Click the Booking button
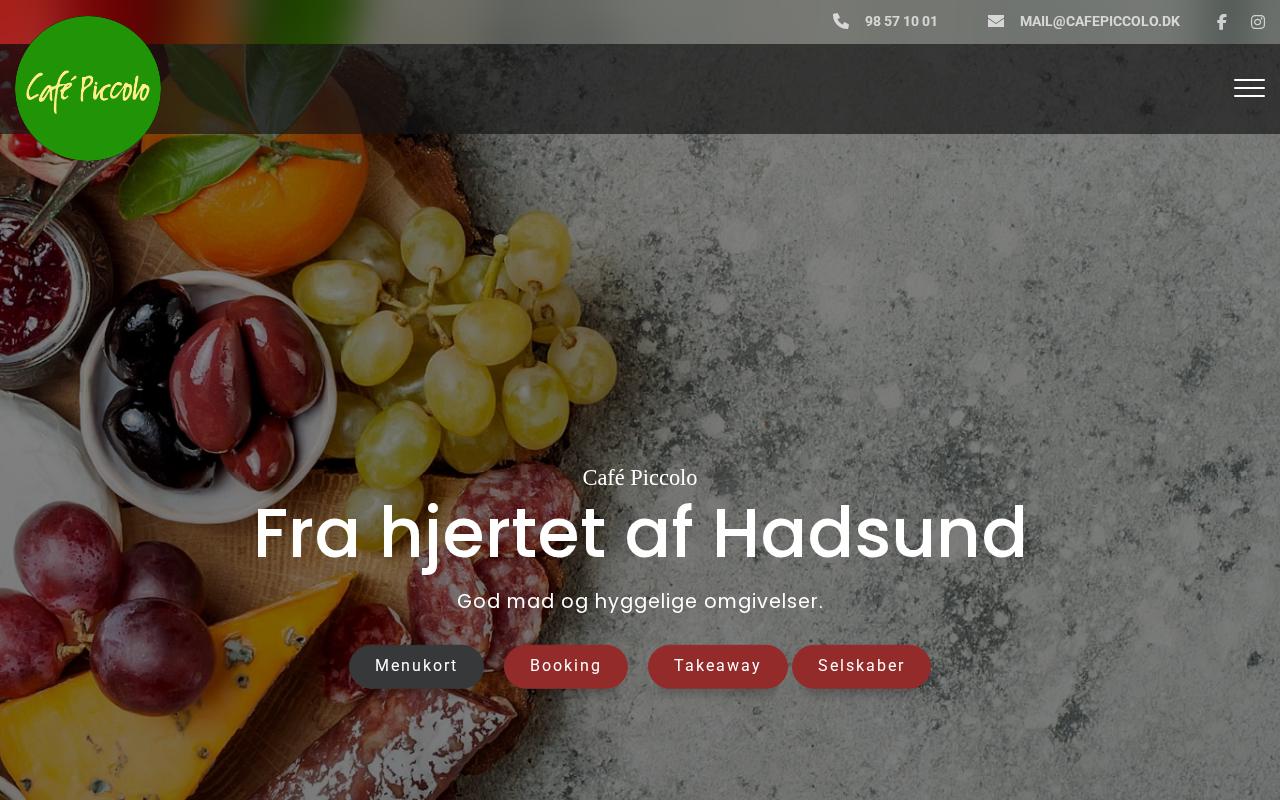Screen dimensions: 1280x800 coord(566,666)
